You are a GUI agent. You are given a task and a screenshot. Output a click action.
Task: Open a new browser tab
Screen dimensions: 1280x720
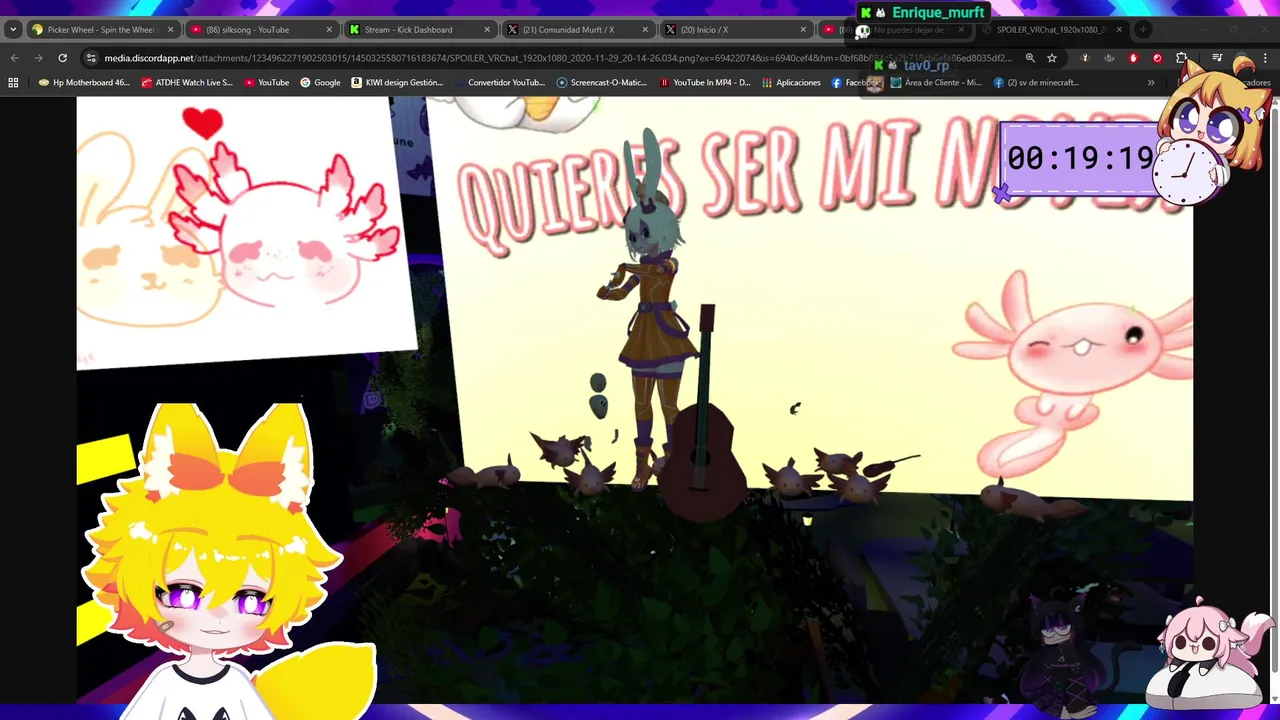pyautogui.click(x=1143, y=30)
